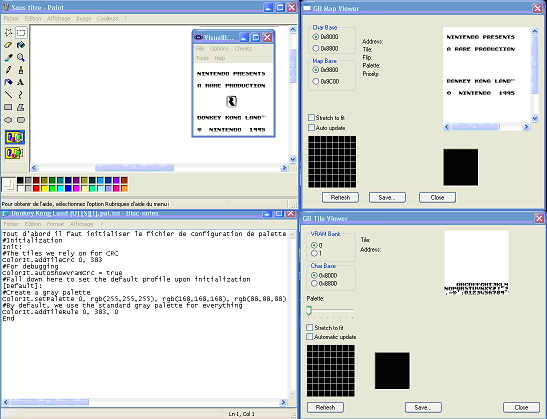The image size is (547, 419).
Task: Click the '[Default]:' line in Notepad
Action: [22, 286]
